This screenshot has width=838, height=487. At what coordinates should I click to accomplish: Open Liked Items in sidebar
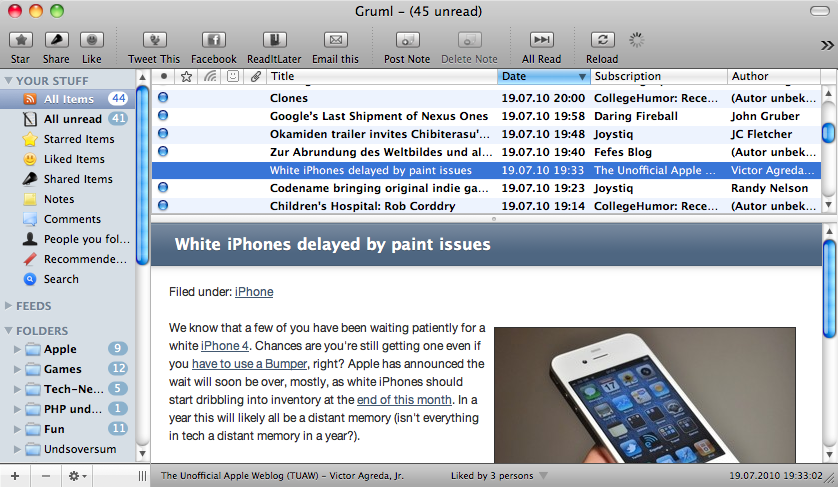[67, 159]
